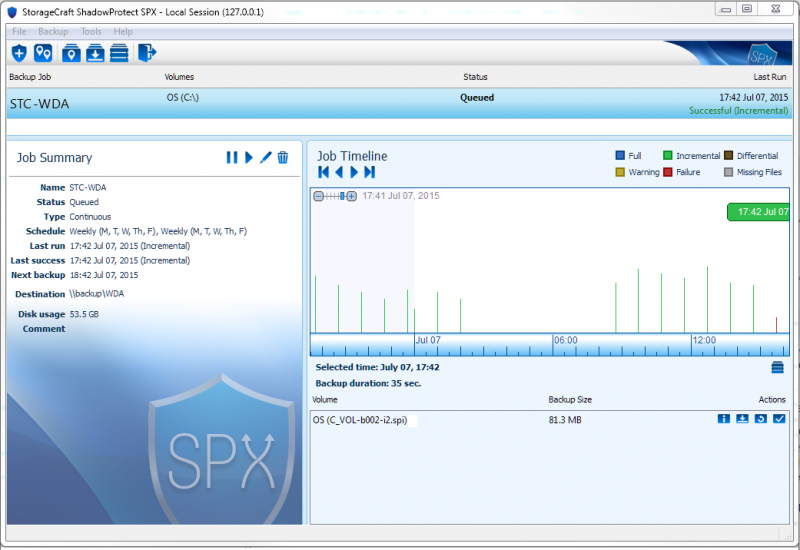The image size is (800, 550).
Task: Jump to last backup in timeline
Action: [x=370, y=172]
